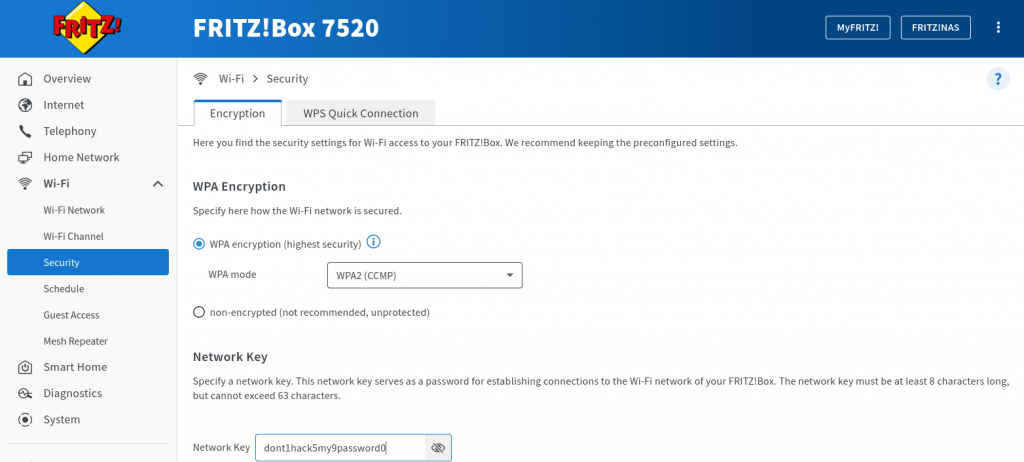Click the Diagnostics icon
This screenshot has height=462, width=1024.
(x=25, y=393)
